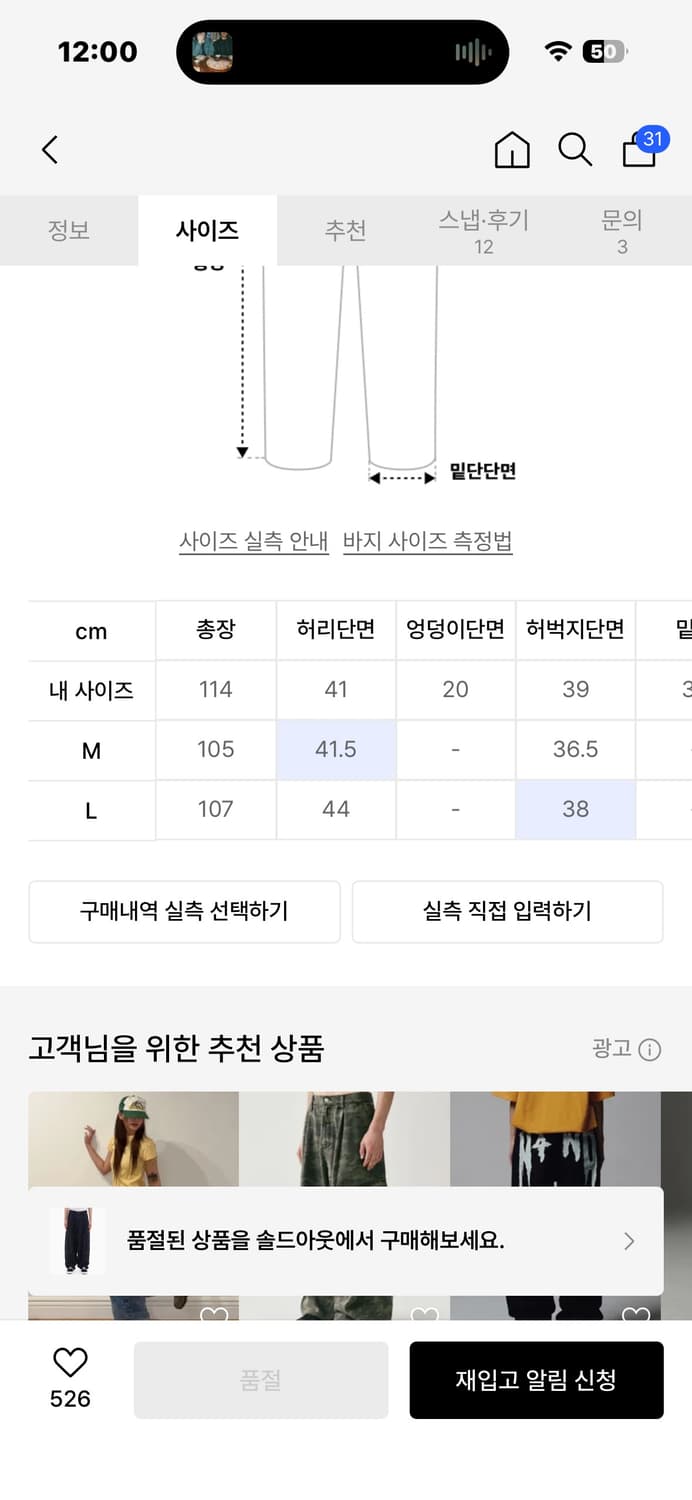The image size is (692, 1500).
Task: Select the M size row in the table
Action: 91,749
